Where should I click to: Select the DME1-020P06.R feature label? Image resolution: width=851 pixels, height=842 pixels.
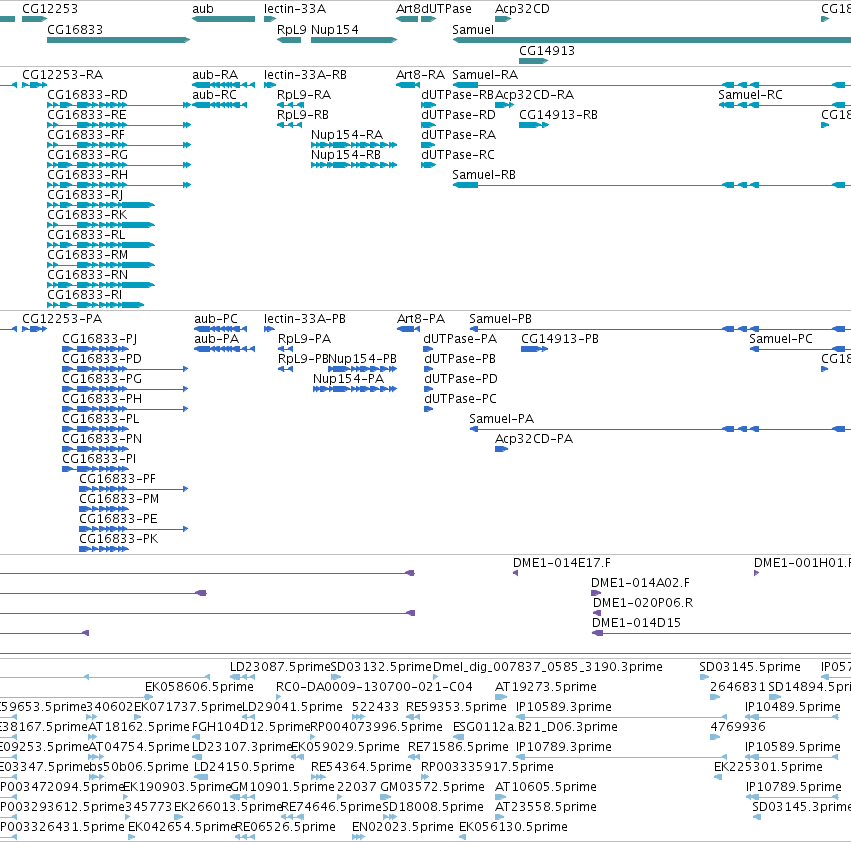tap(643, 603)
